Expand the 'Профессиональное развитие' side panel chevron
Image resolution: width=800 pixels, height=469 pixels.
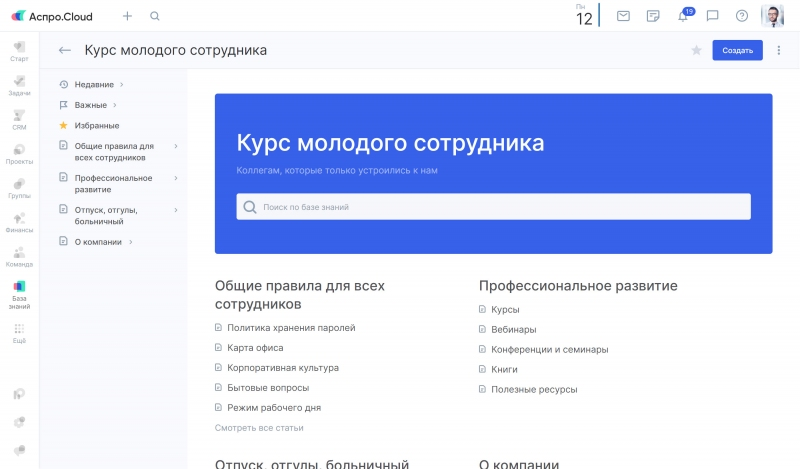(x=176, y=178)
